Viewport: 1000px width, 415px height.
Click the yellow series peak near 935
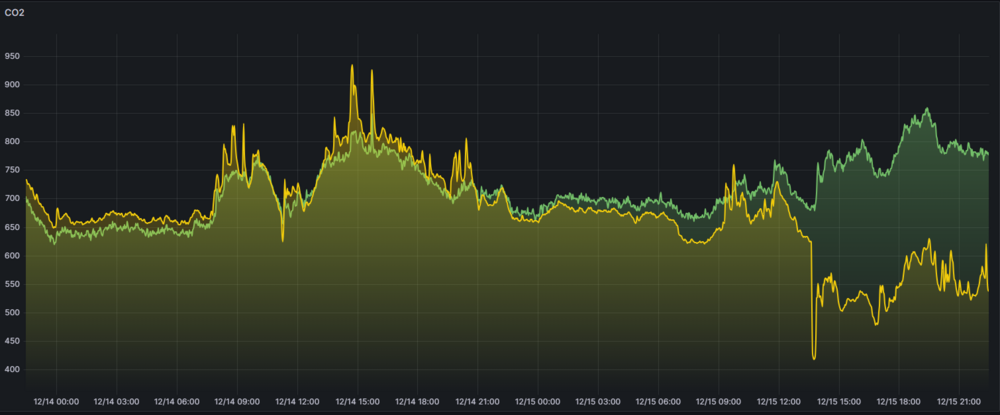point(351,65)
